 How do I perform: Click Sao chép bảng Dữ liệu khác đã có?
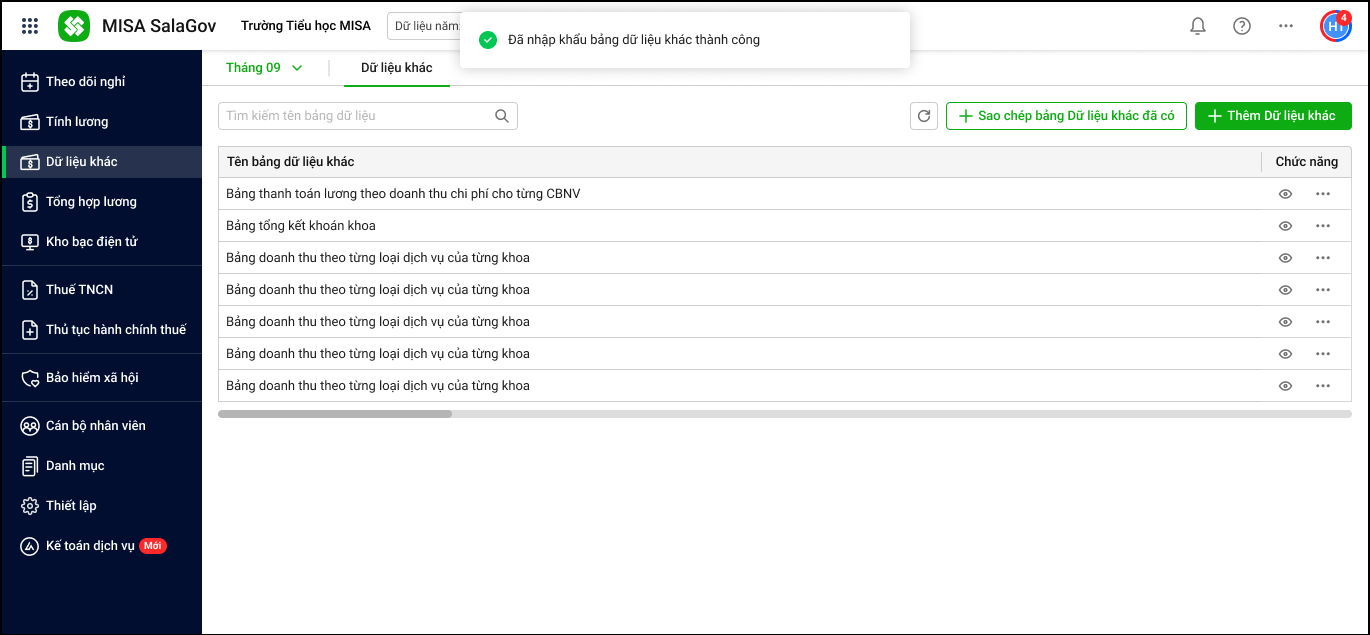click(x=1065, y=116)
